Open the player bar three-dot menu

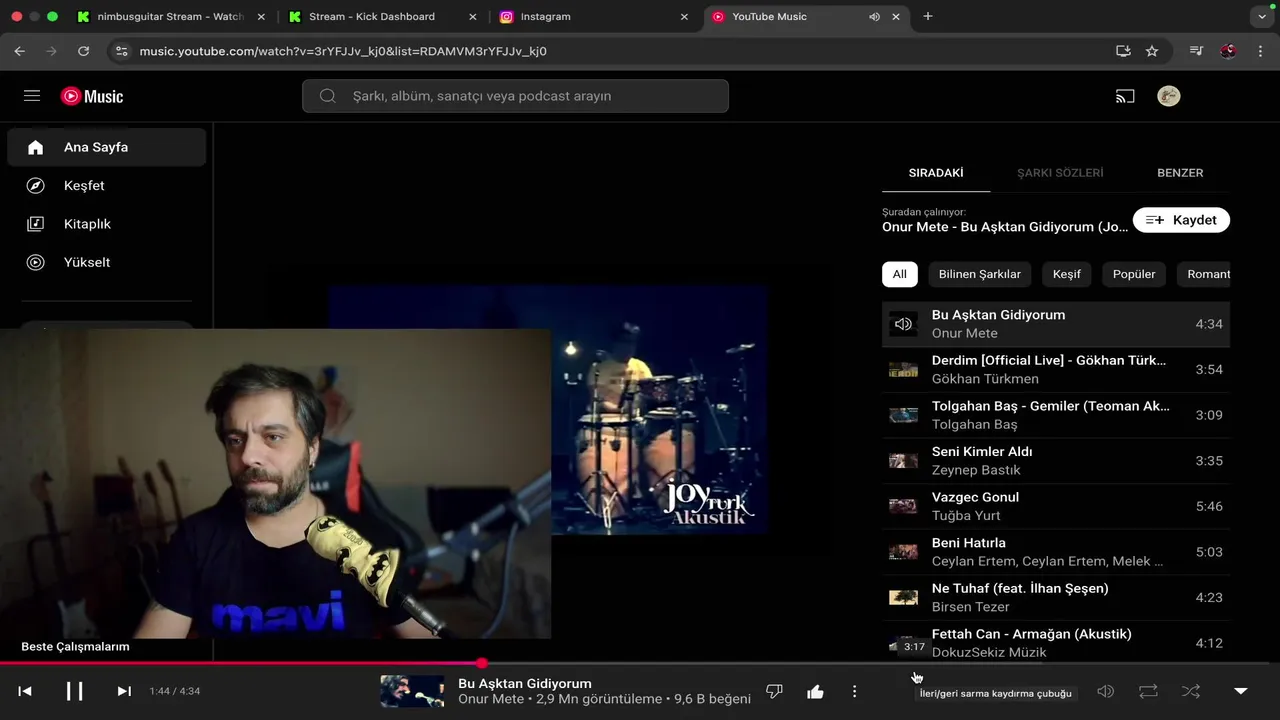(854, 691)
